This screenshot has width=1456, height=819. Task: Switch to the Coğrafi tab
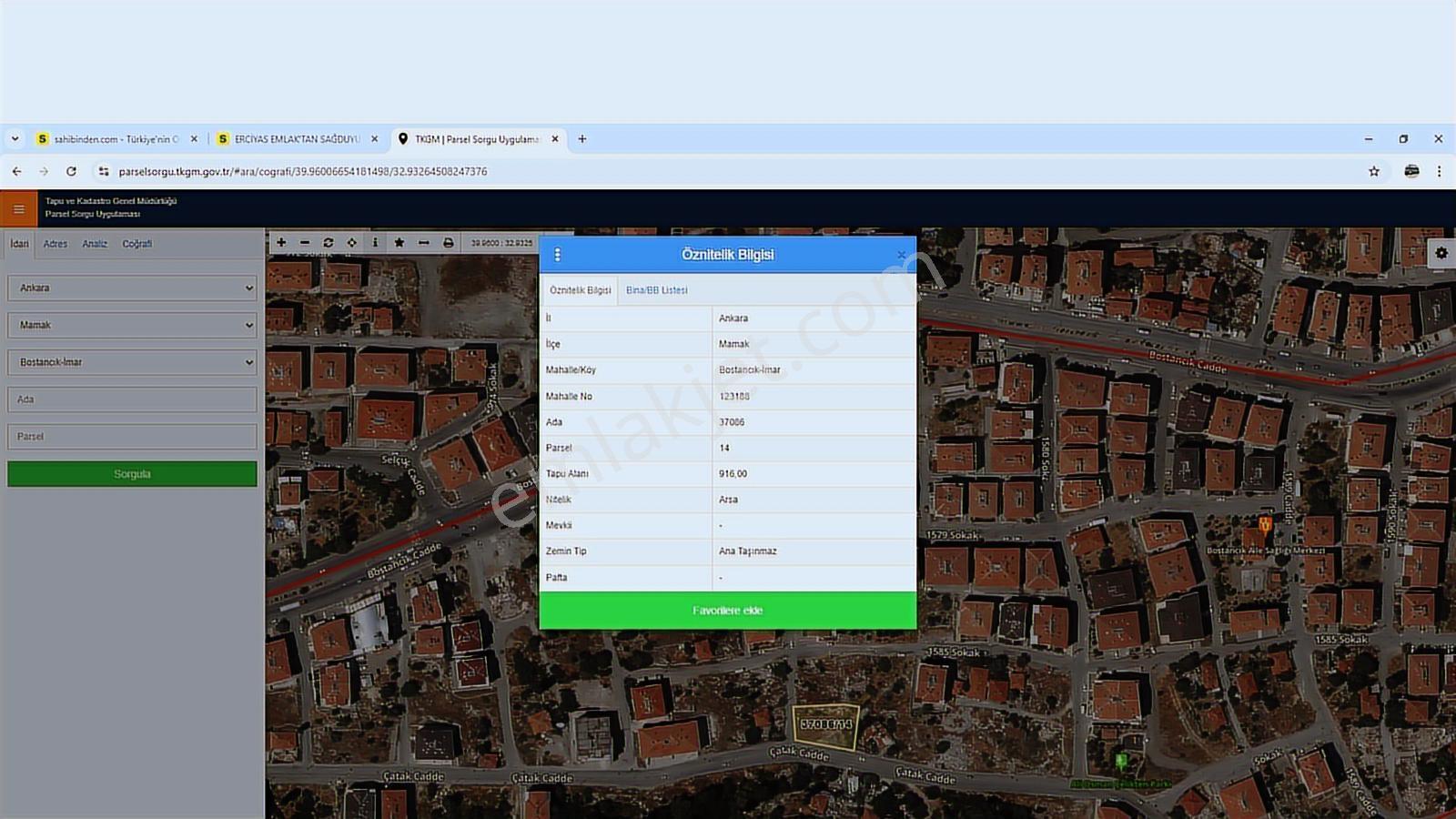click(137, 244)
